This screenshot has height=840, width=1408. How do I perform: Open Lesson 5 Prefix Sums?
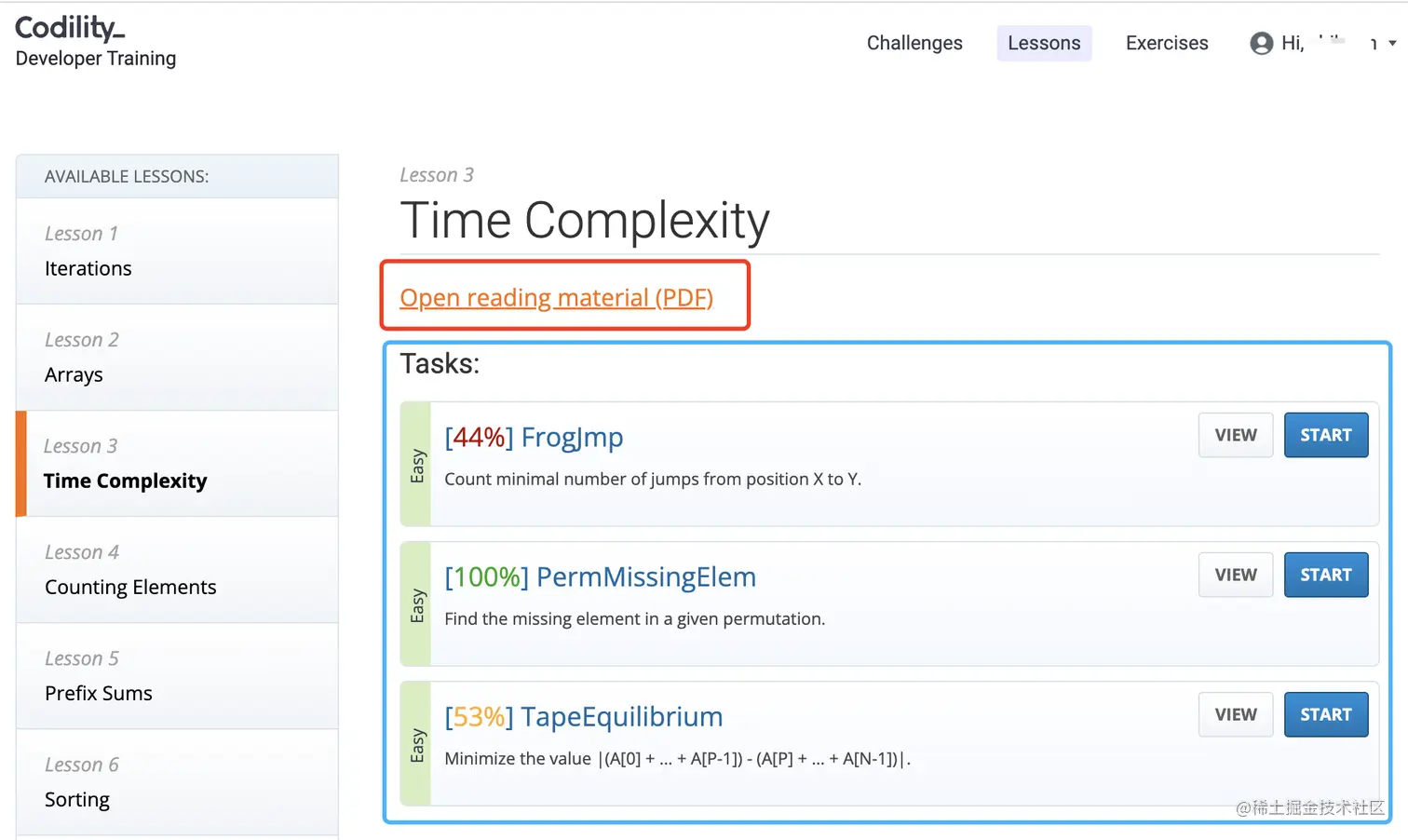[x=177, y=675]
